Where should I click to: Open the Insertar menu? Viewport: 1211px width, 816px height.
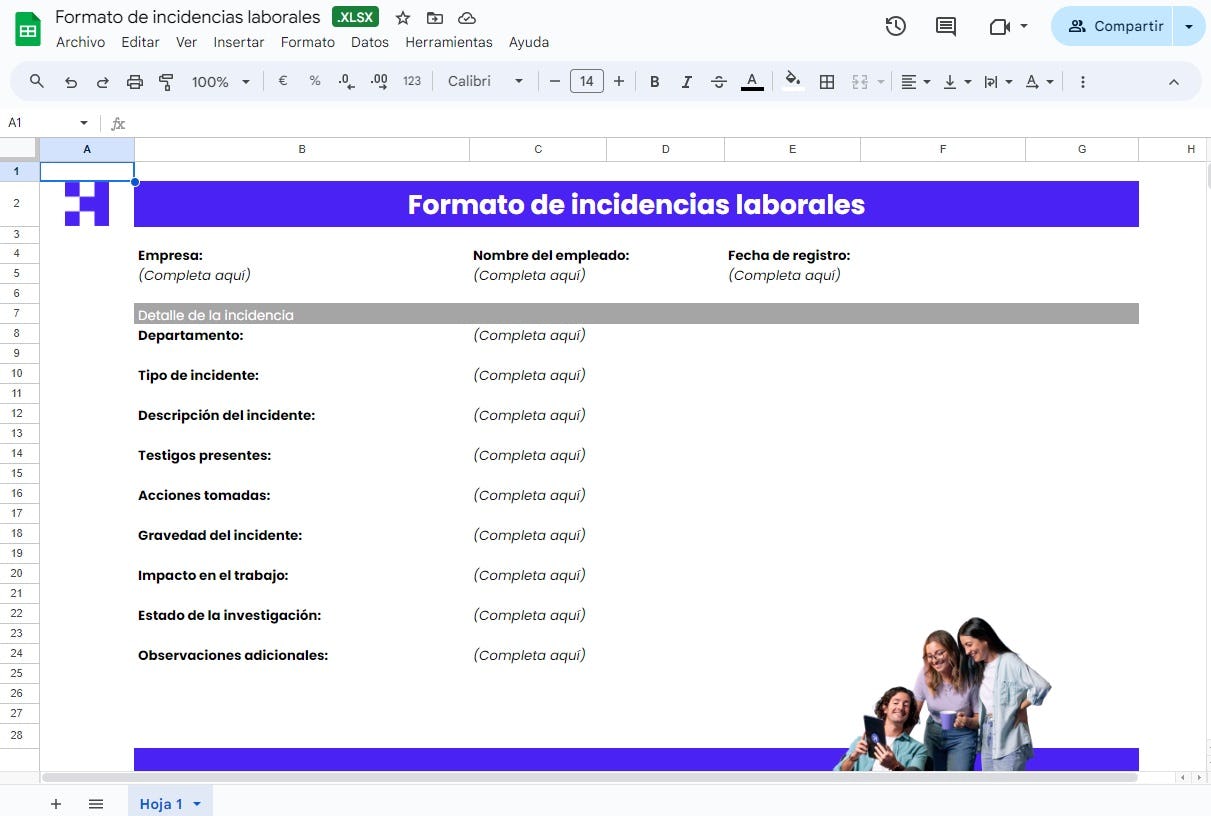[239, 42]
